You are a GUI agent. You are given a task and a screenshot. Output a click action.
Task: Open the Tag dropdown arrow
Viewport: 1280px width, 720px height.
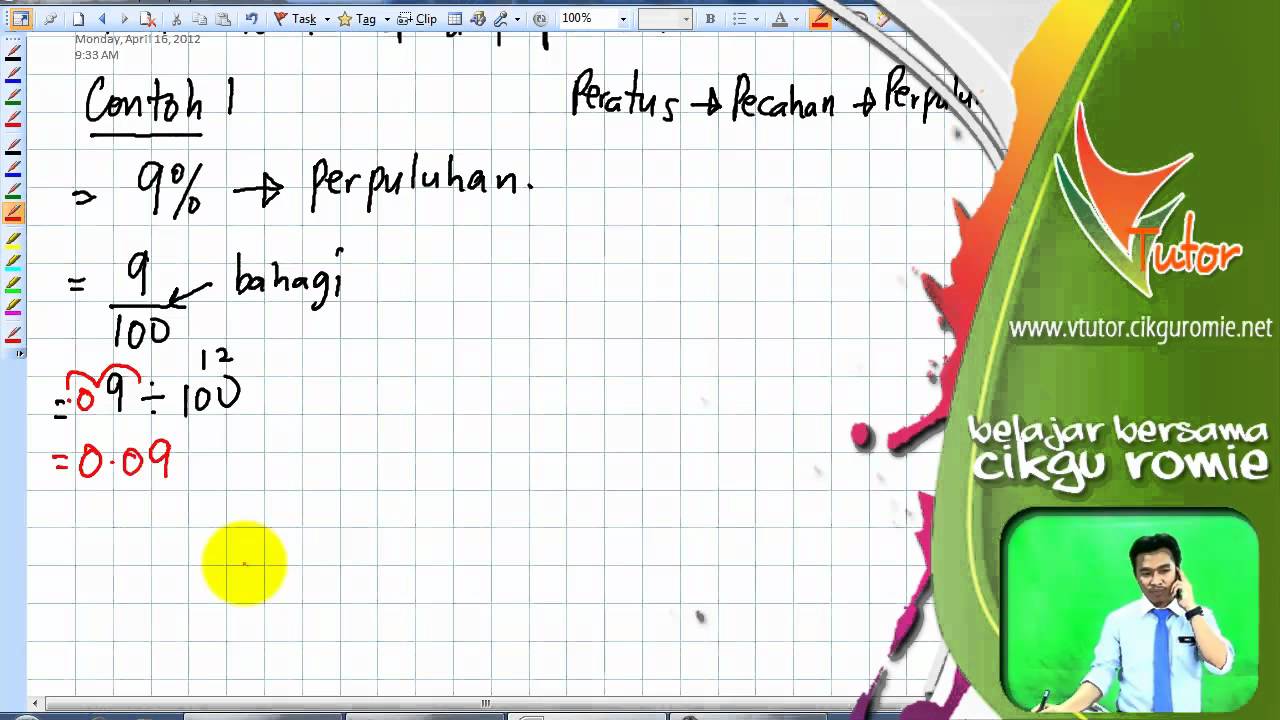pos(387,19)
